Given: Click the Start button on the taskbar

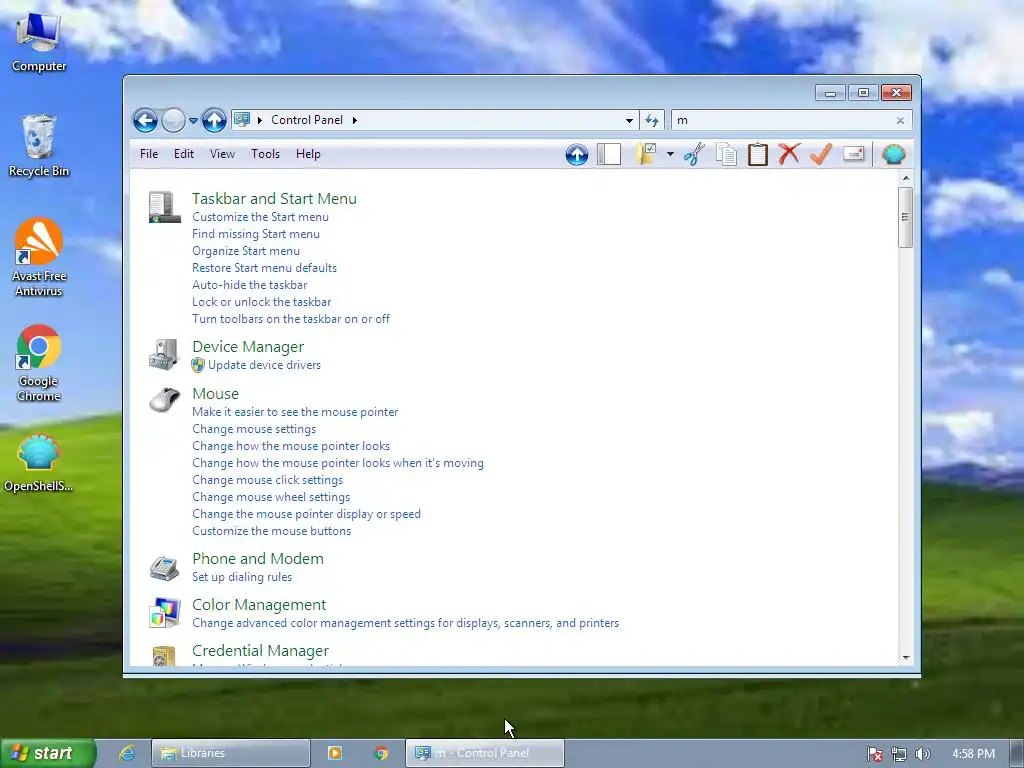Looking at the screenshot, I should (48, 753).
